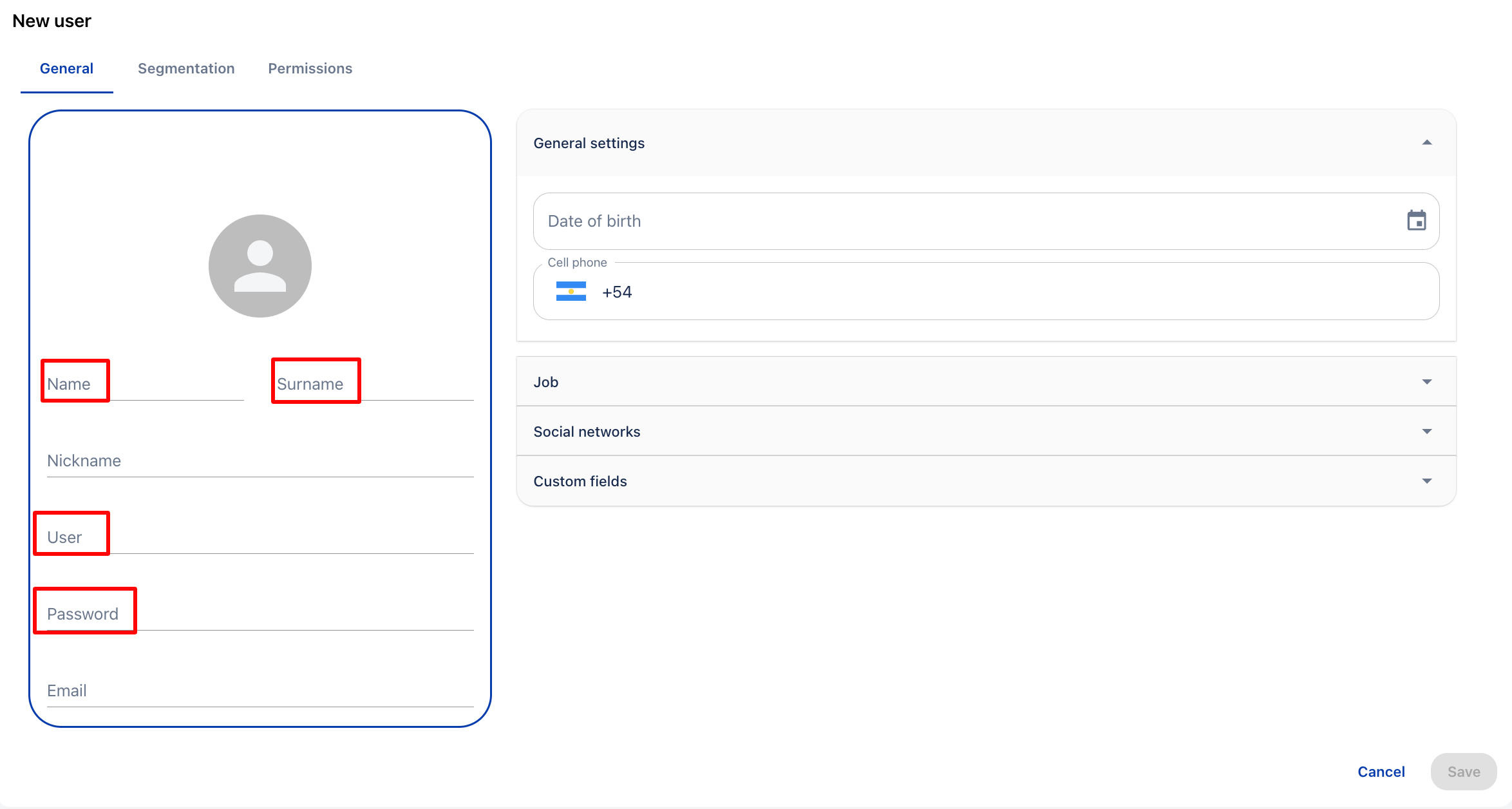Viewport: 1512px width, 809px height.
Task: Focus the User input field
Action: pos(260,538)
